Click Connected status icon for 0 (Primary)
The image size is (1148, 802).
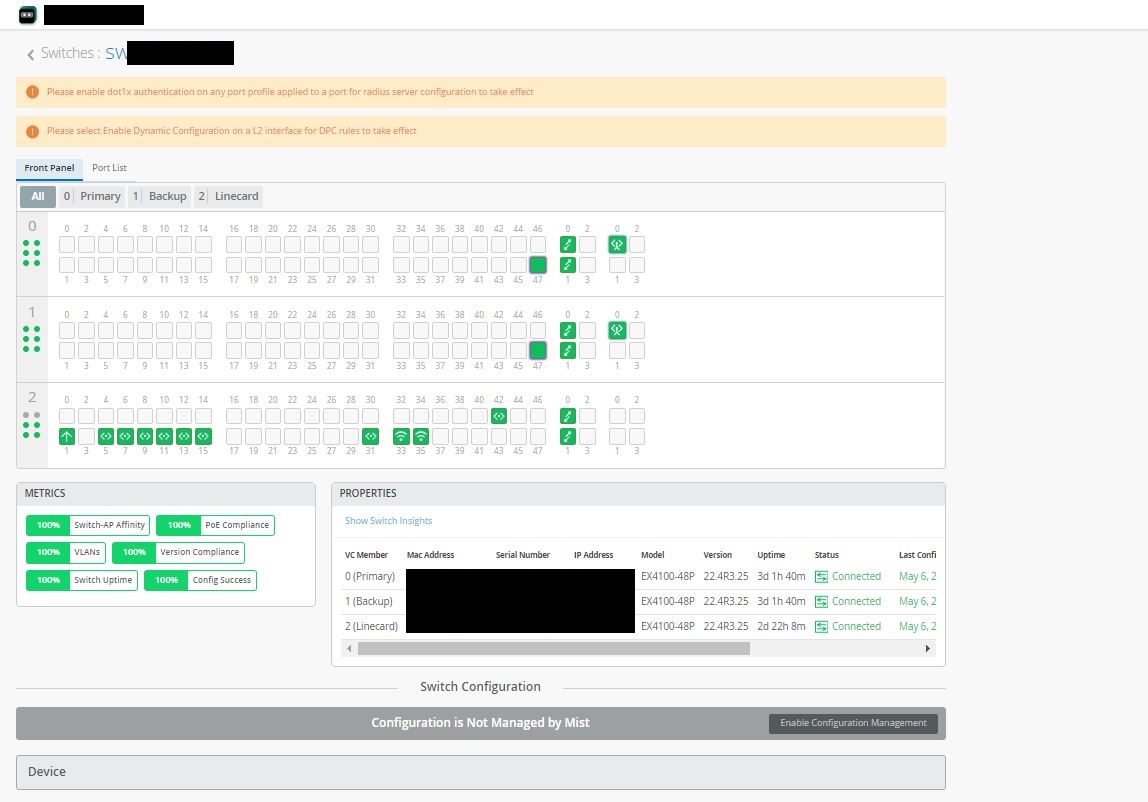[x=821, y=577]
